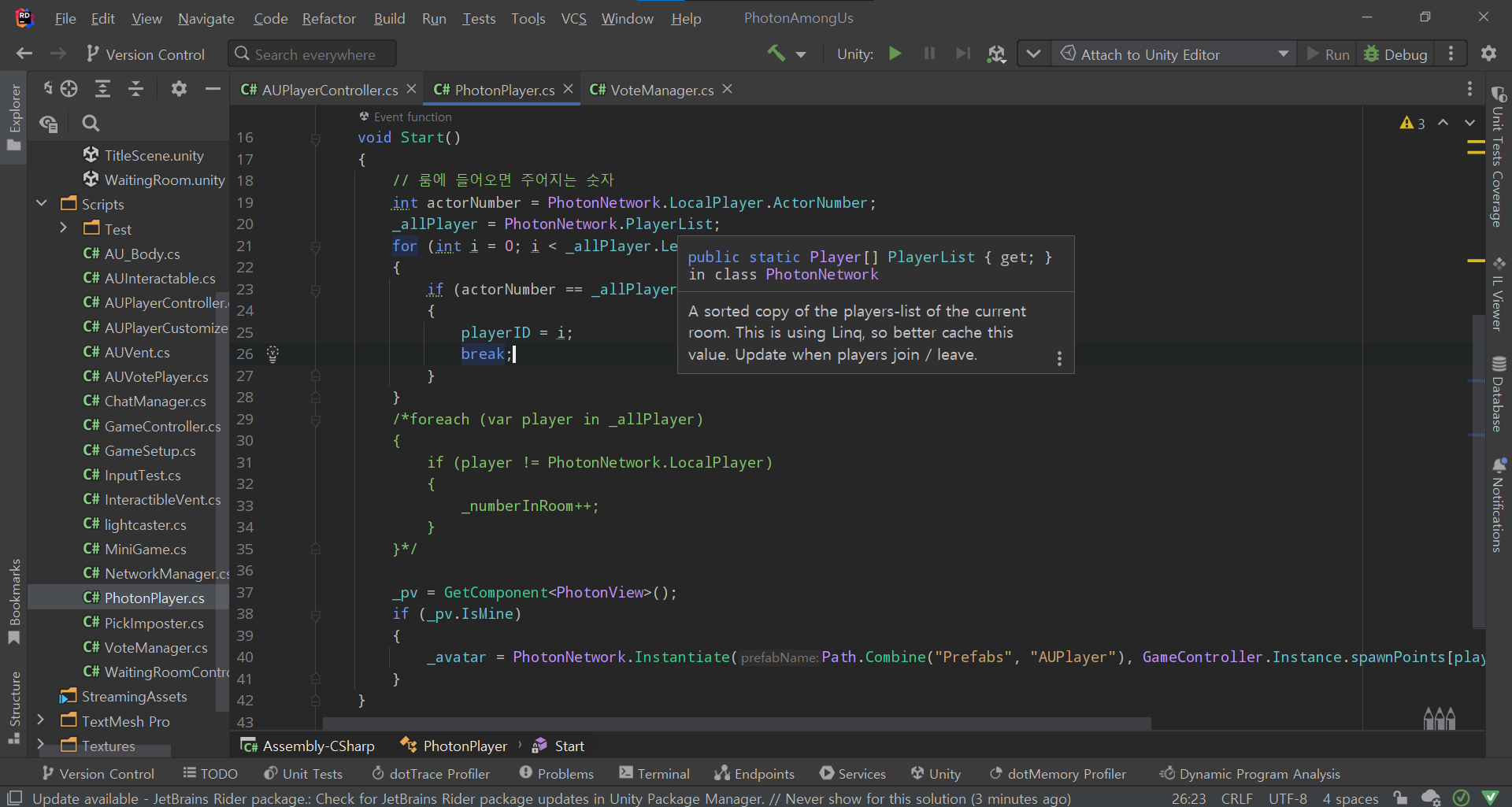The height and width of the screenshot is (807, 1512).
Task: Open the run toolbar more-actions menu
Action: 1451,54
